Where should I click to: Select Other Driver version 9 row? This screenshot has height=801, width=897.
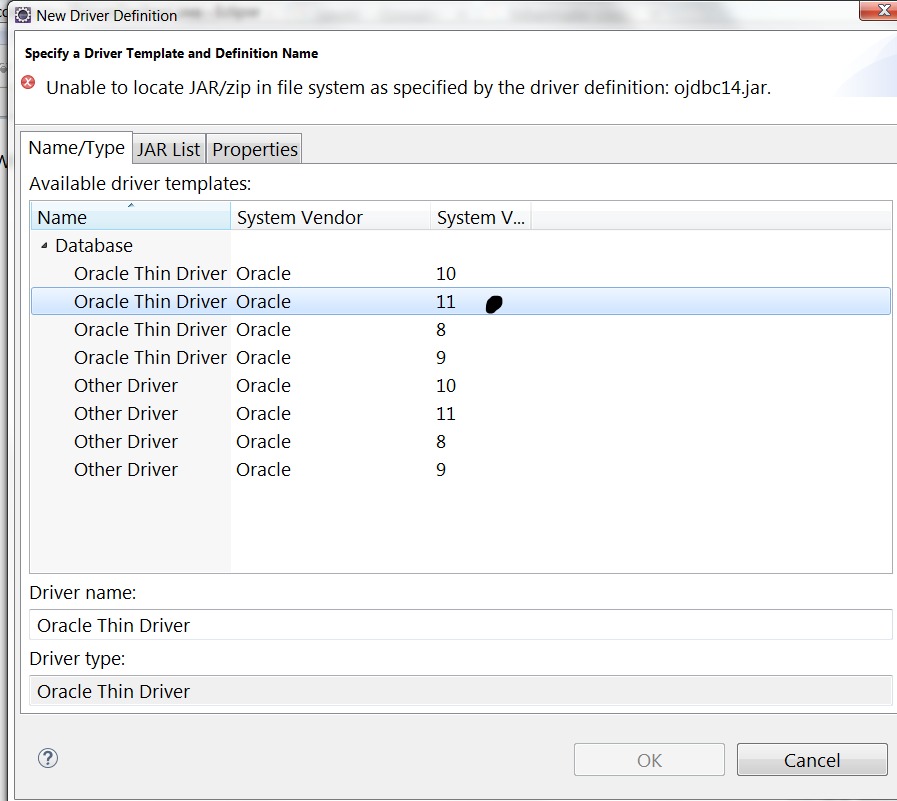point(461,470)
